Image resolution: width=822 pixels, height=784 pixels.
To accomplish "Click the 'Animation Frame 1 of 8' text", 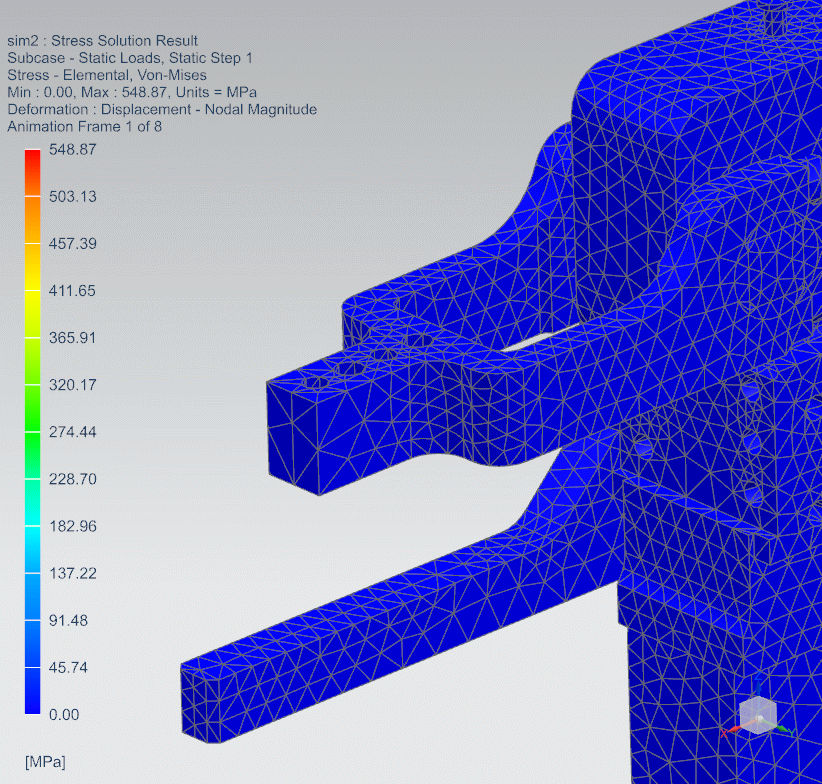I will (x=84, y=127).
